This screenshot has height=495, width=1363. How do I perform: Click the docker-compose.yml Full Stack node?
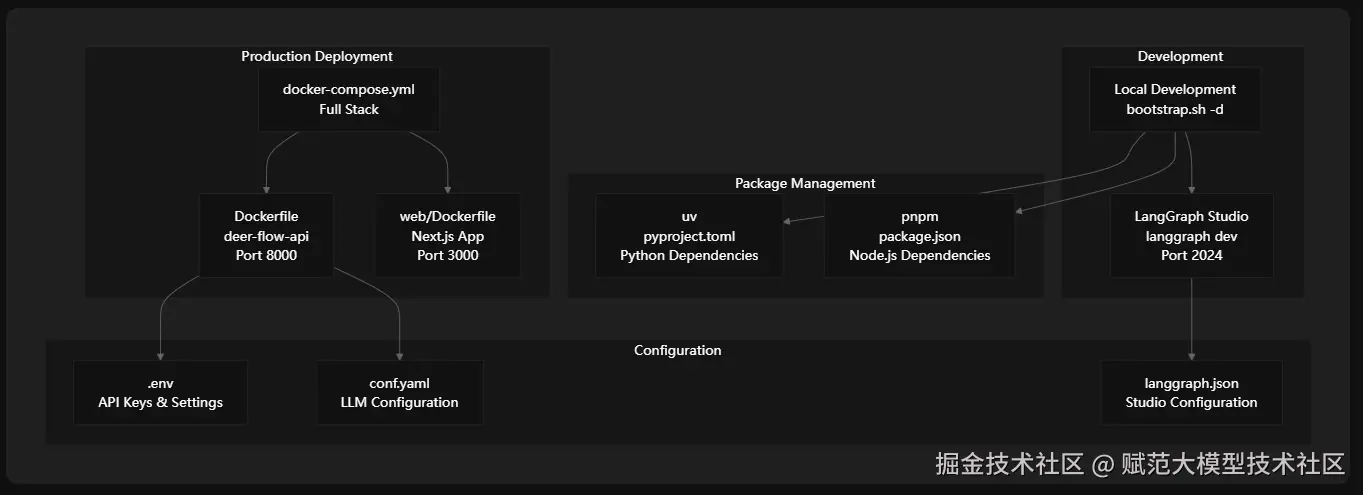click(348, 100)
